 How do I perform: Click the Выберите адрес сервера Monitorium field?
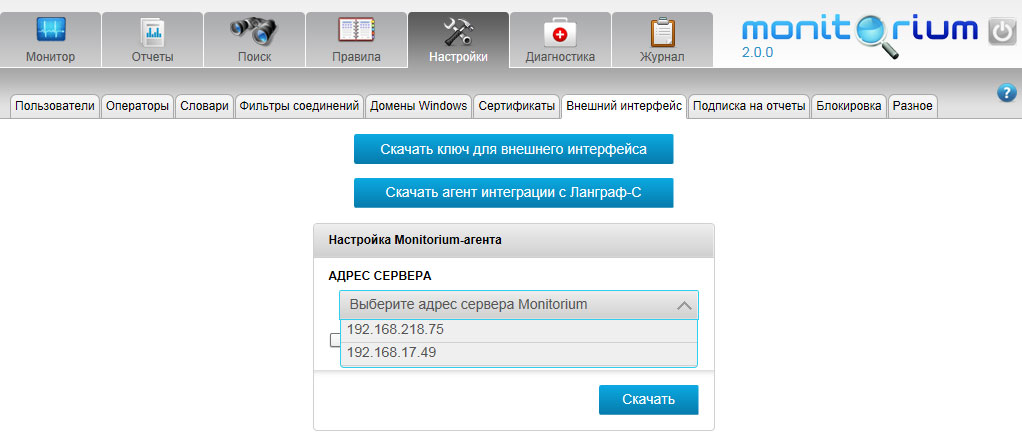point(519,305)
